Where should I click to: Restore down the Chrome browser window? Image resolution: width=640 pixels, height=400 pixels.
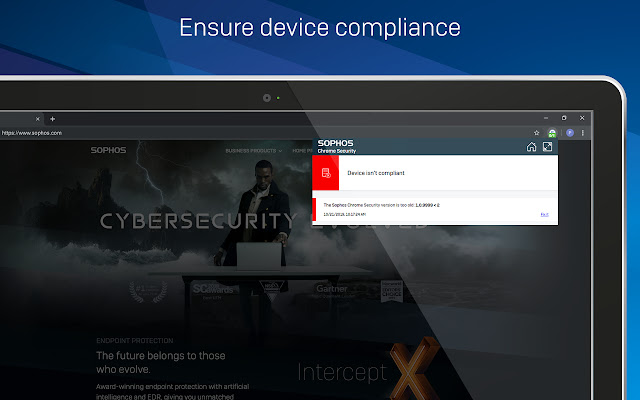(x=564, y=118)
